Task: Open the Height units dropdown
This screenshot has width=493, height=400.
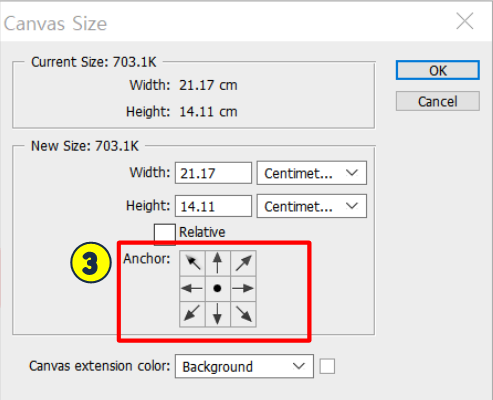Action: coord(312,206)
